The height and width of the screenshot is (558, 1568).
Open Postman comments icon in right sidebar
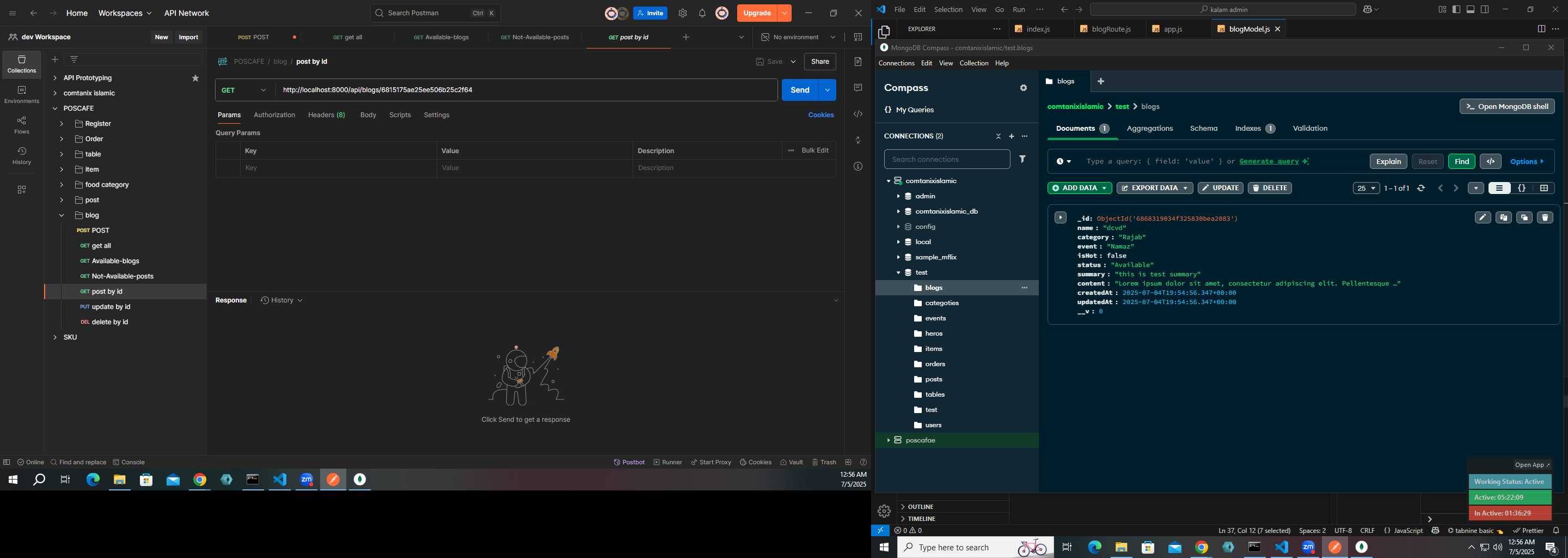pyautogui.click(x=857, y=88)
